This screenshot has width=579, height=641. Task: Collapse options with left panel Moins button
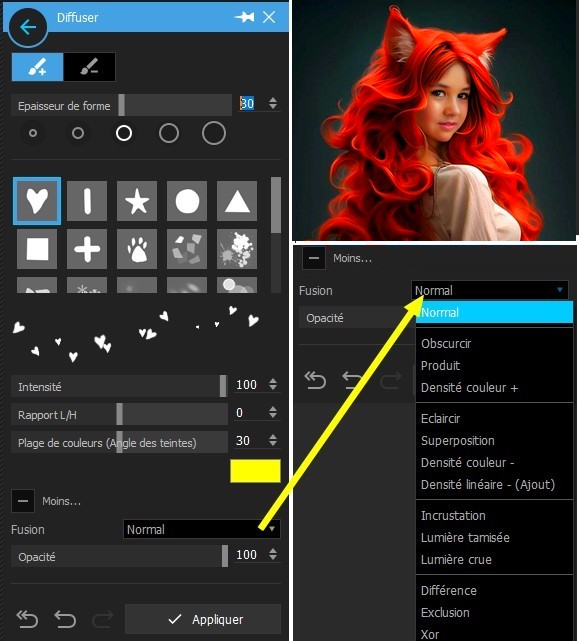23,501
